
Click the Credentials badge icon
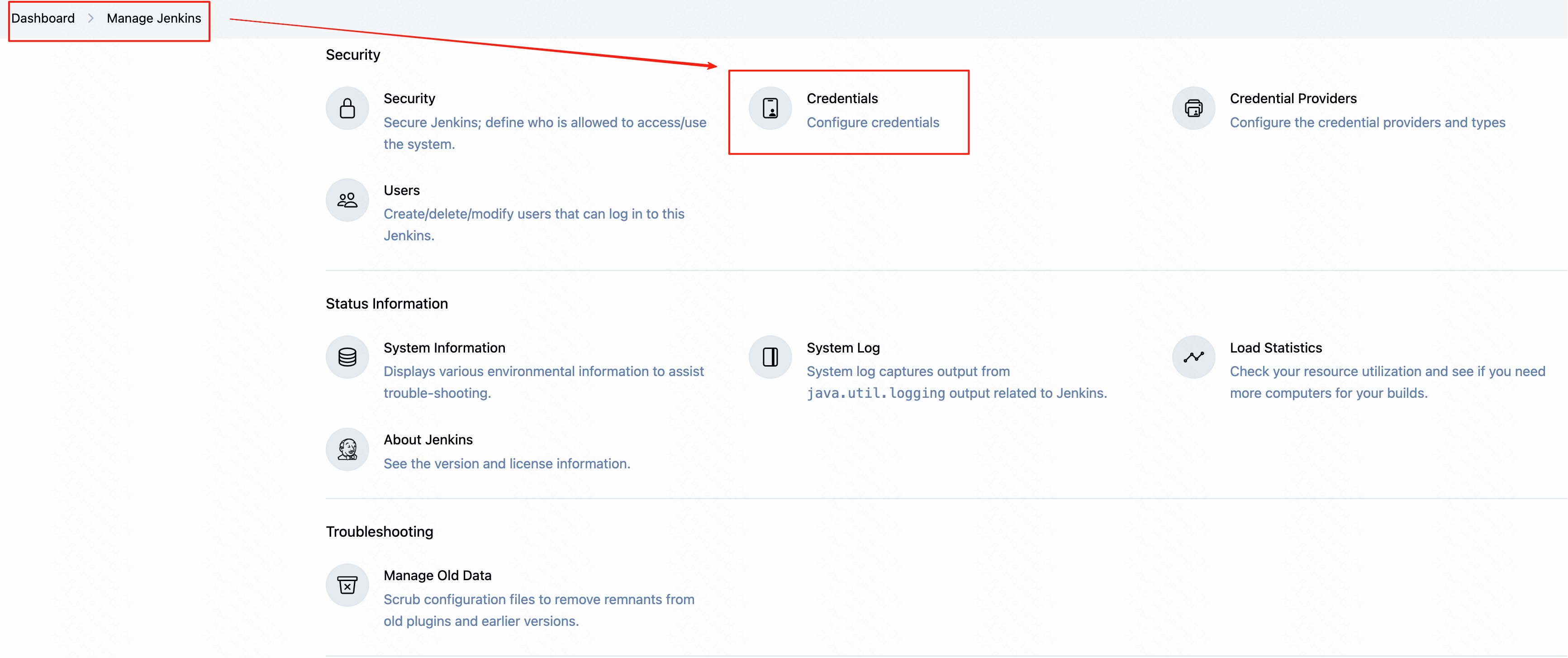(770, 108)
